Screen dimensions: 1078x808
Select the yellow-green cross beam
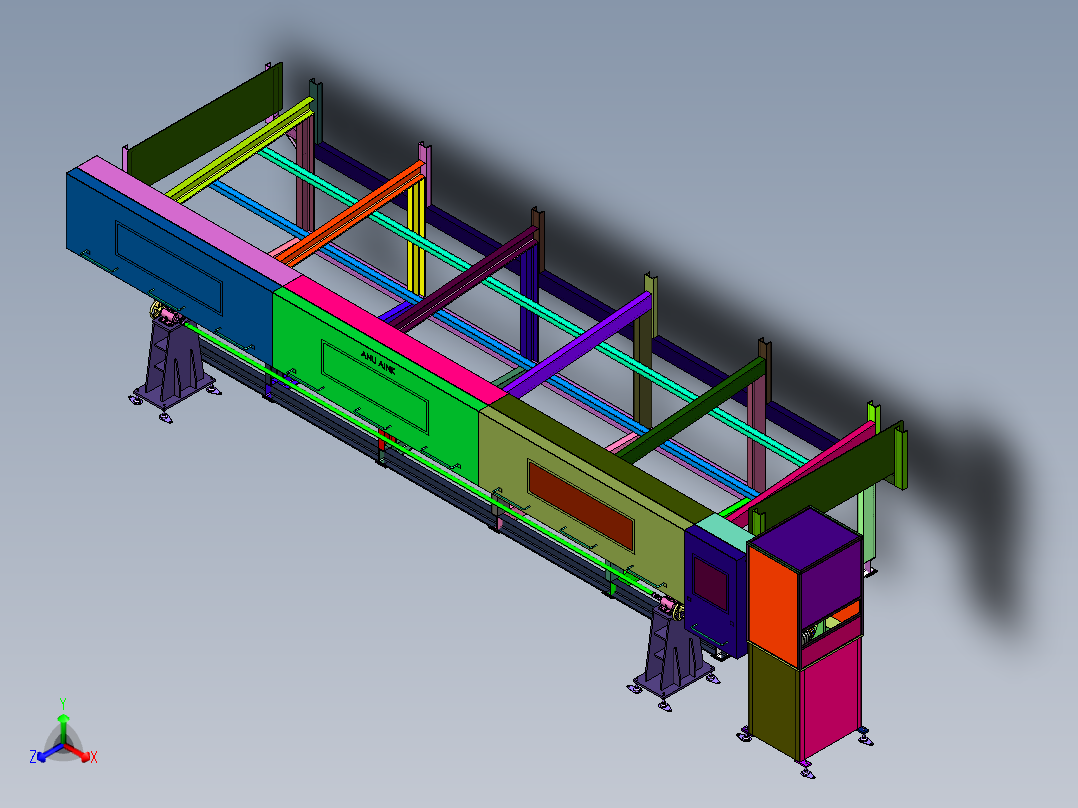coord(241,149)
